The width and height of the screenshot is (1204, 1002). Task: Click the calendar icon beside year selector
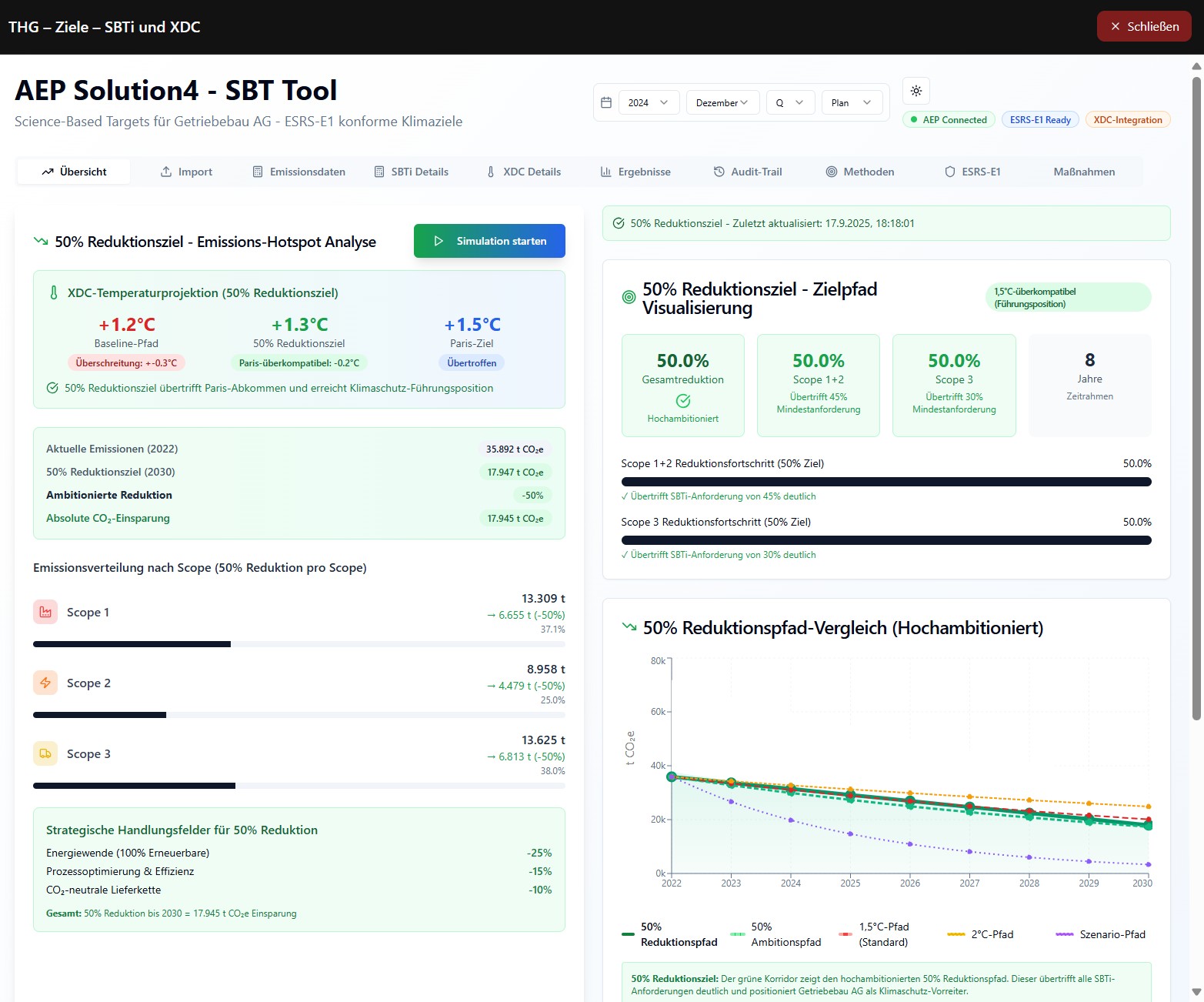[606, 102]
